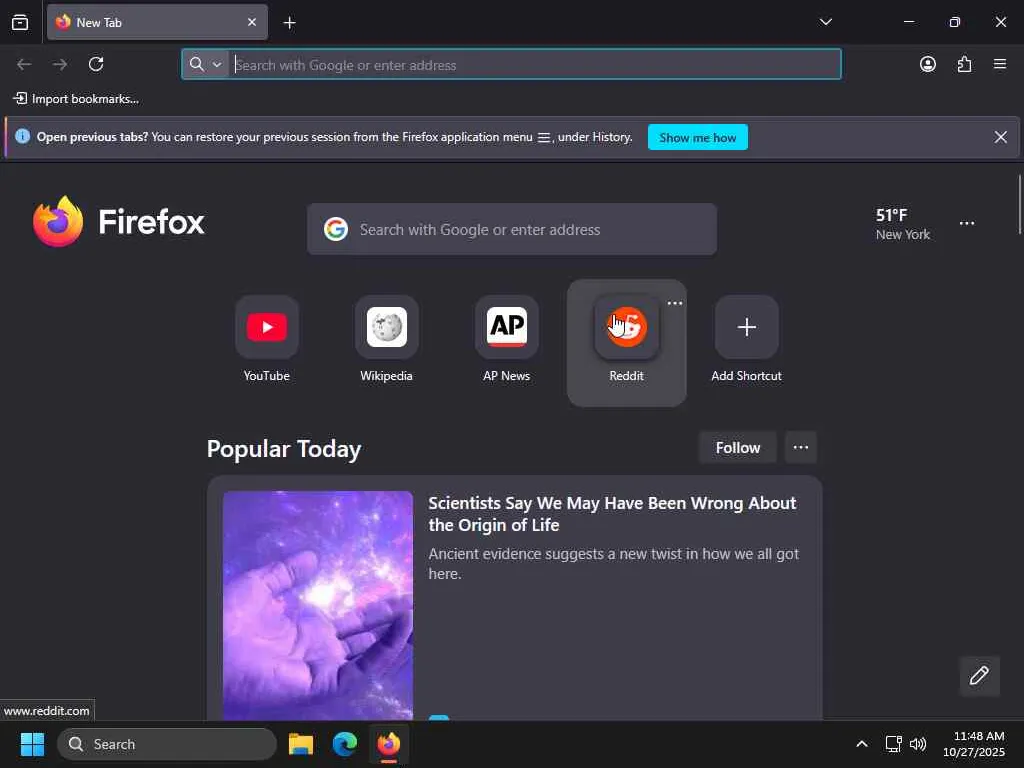The height and width of the screenshot is (768, 1024).
Task: Open the taskbar clock showing 11:48 AM
Action: (x=974, y=744)
